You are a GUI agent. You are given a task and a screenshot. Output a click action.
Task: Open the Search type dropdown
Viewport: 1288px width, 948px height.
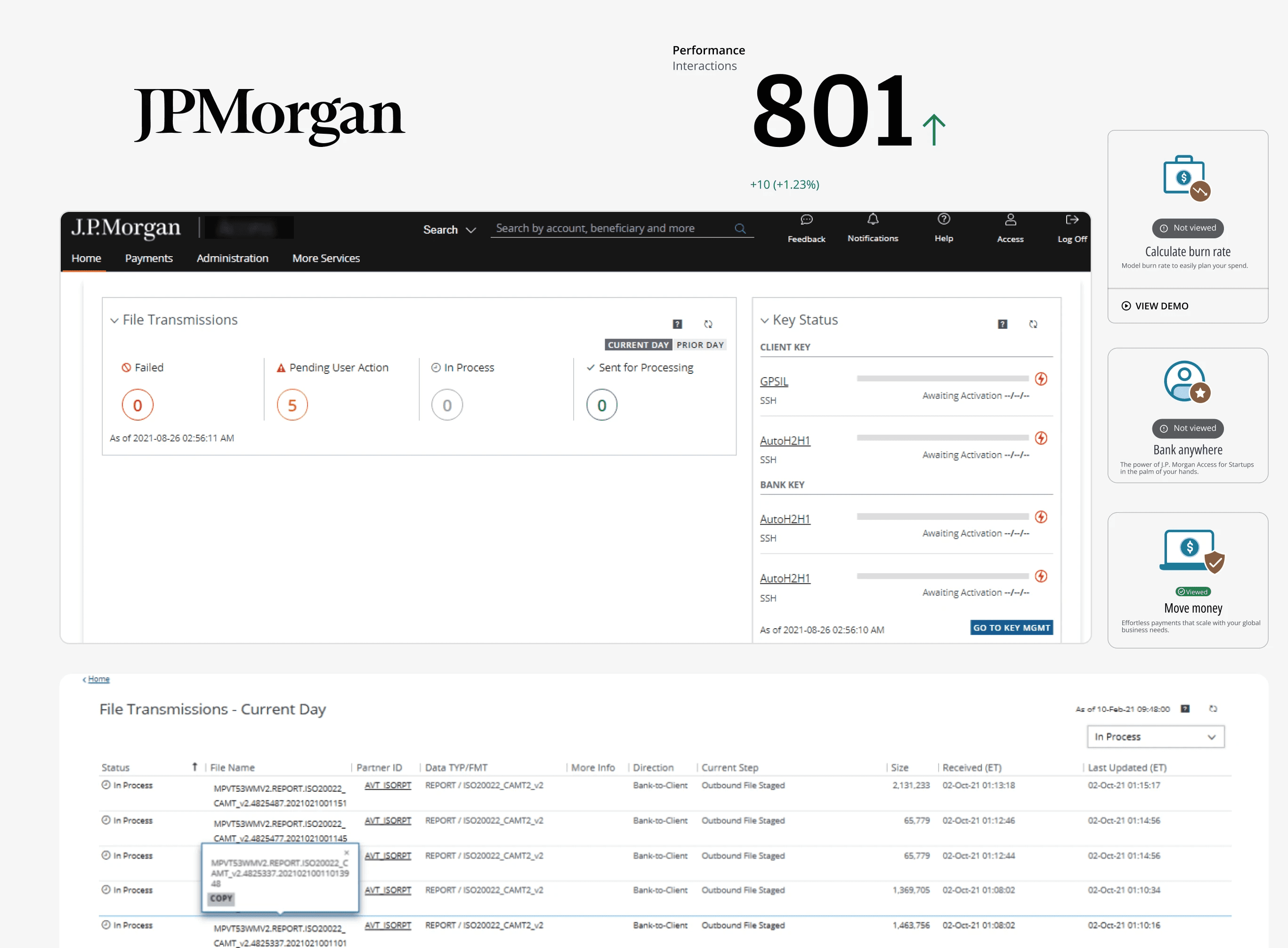[x=449, y=229]
